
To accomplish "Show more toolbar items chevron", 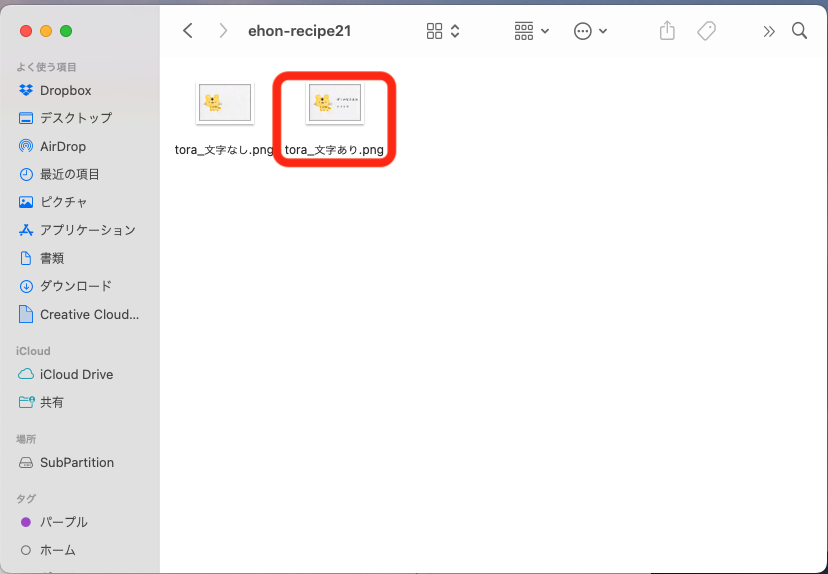I will click(768, 31).
